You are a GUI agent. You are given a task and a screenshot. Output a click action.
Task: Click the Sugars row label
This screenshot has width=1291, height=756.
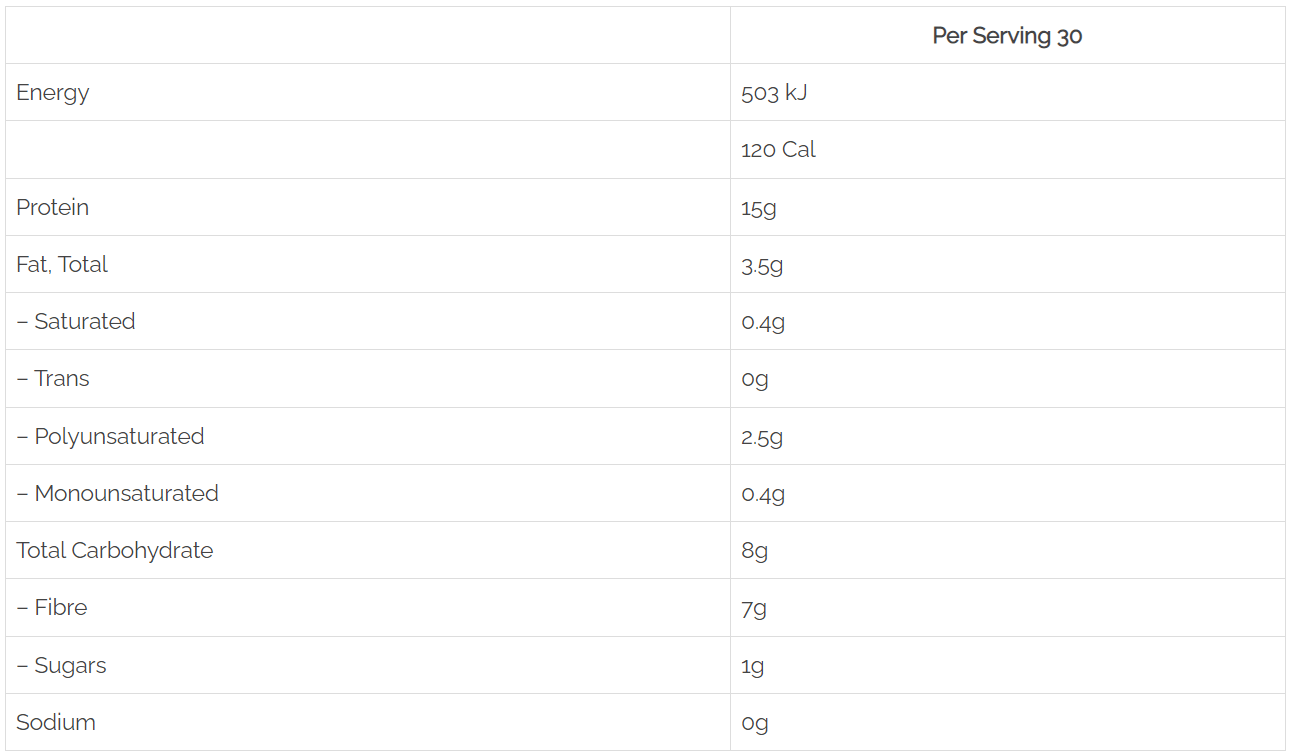tap(61, 665)
